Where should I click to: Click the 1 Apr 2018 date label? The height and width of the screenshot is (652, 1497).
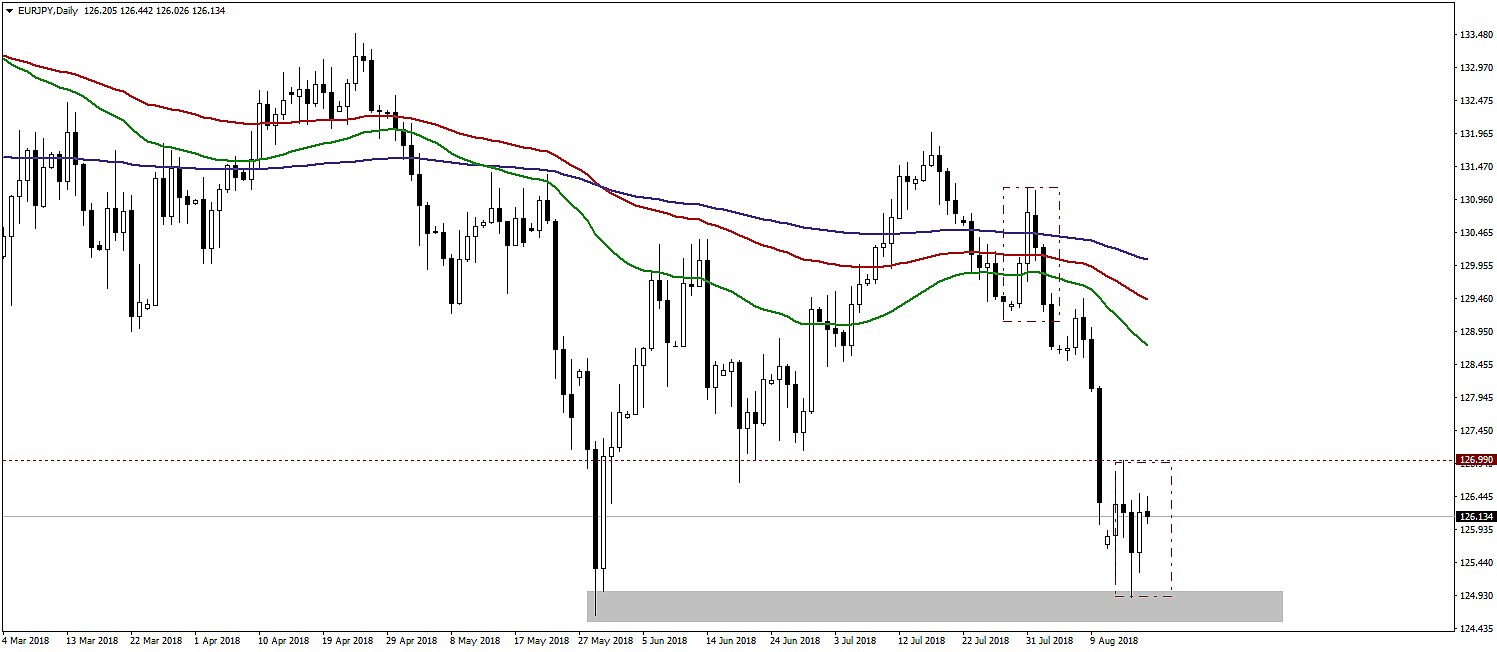coord(217,640)
